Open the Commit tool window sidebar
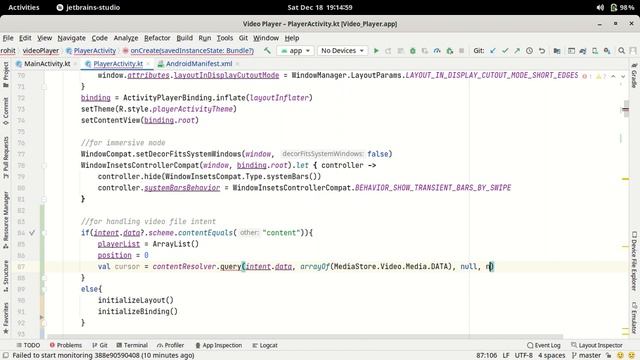Image resolution: width=640 pixels, height=360 pixels. point(6,111)
